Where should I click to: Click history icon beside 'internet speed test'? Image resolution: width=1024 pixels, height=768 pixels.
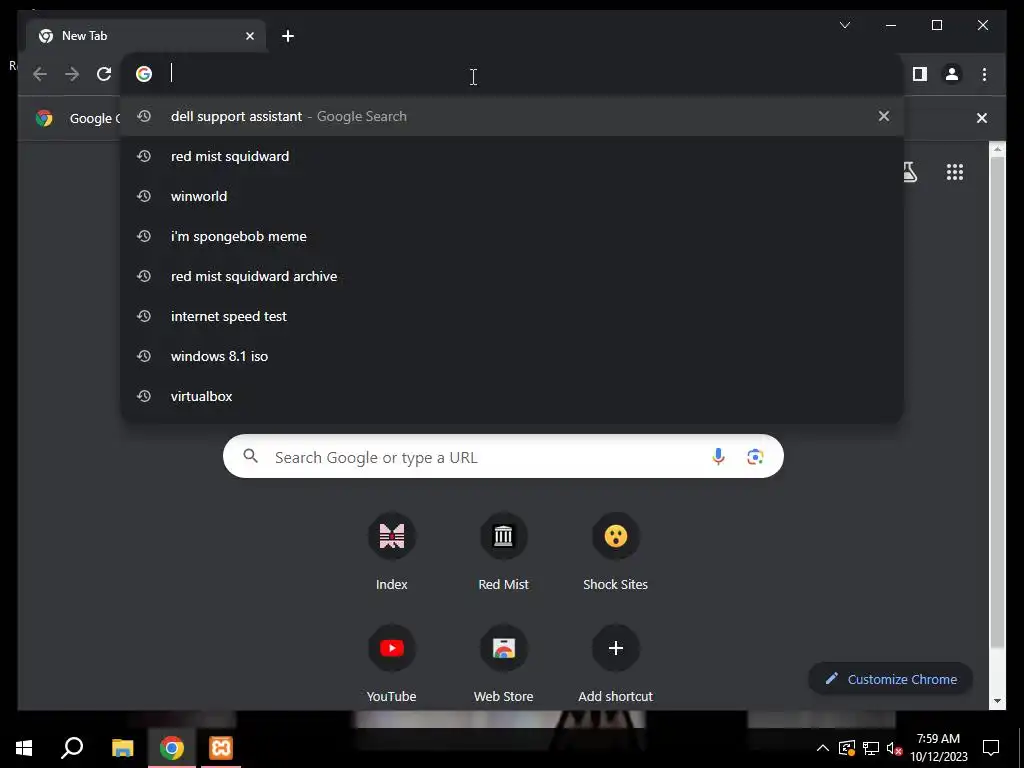(x=144, y=316)
